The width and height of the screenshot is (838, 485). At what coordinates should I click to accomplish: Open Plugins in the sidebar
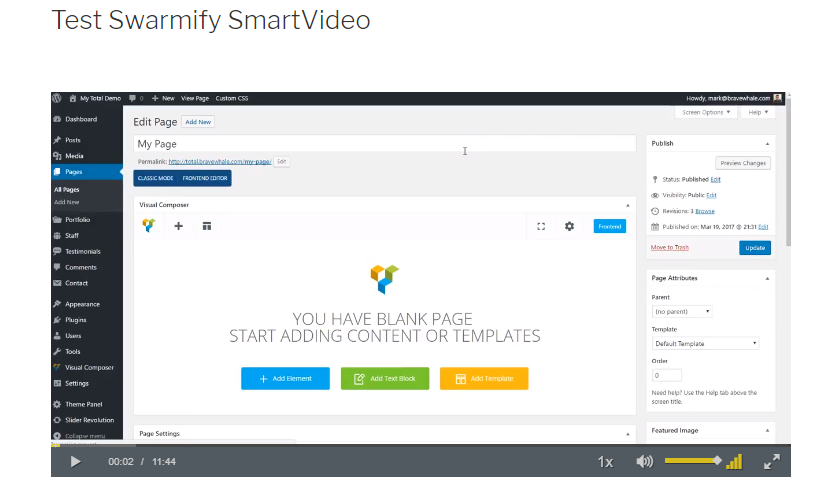click(x=75, y=320)
